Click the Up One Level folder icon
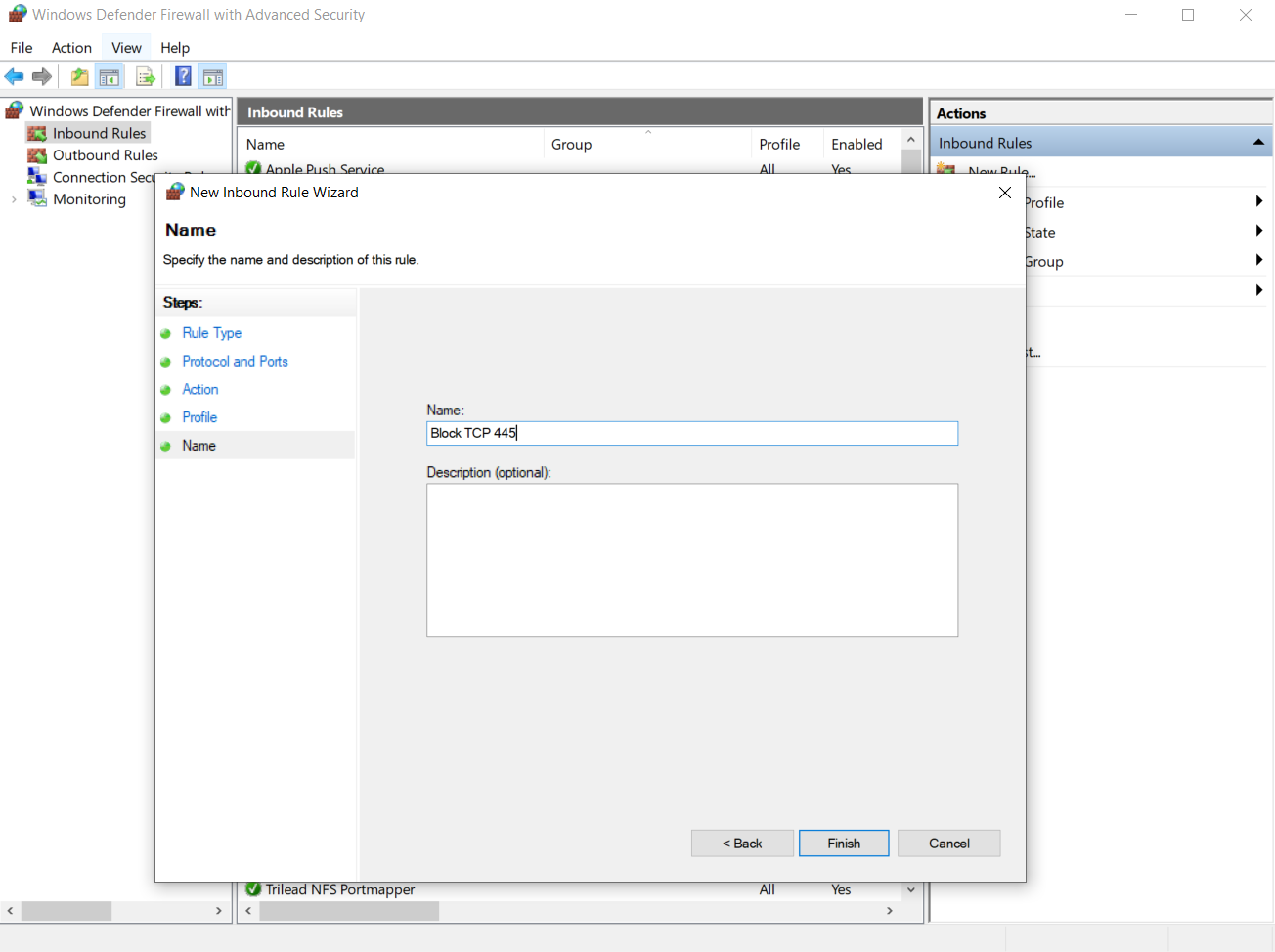Image resolution: width=1275 pixels, height=952 pixels. tap(79, 76)
